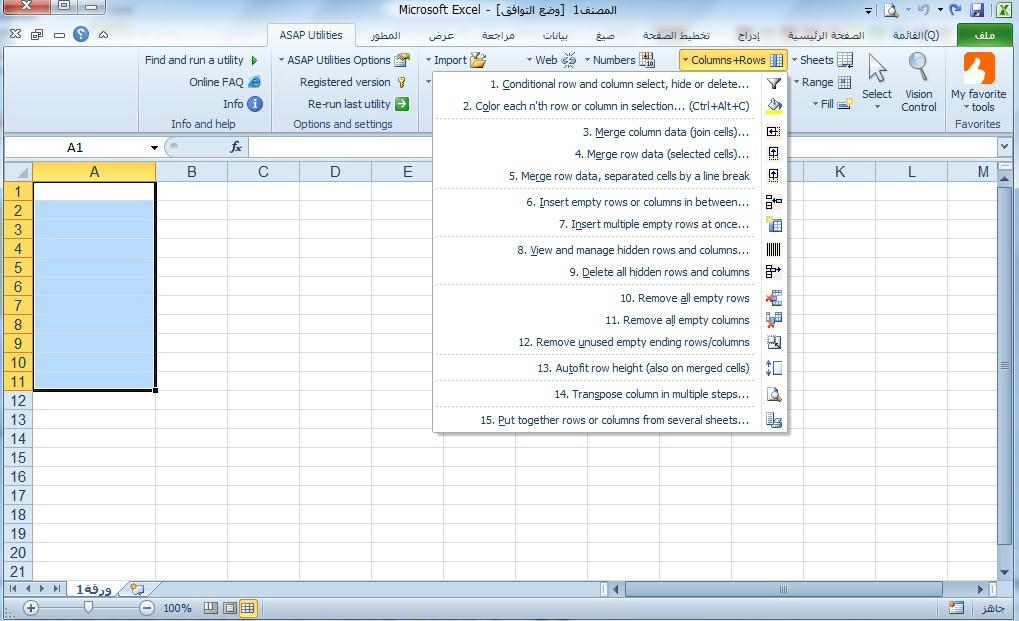Switch to the عرض tab
Viewport: 1019px width, 621px height.
[441, 35]
